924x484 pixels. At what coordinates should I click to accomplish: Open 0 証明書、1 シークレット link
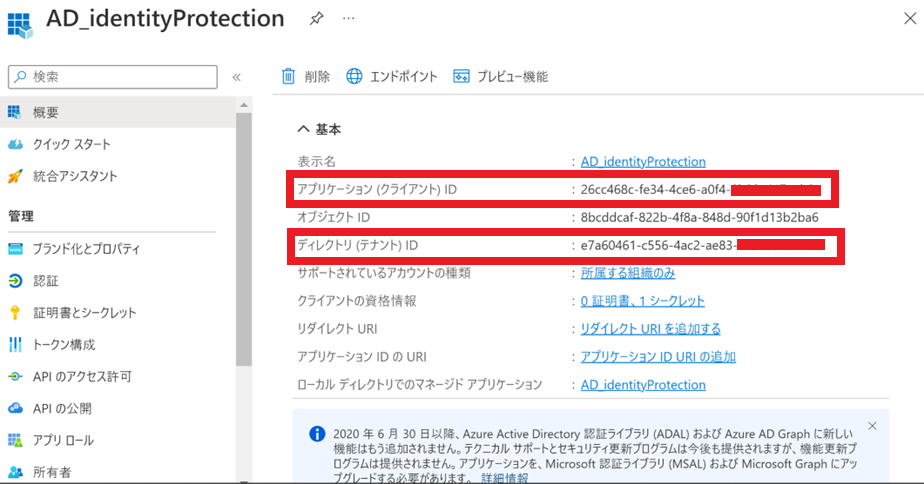(x=642, y=301)
